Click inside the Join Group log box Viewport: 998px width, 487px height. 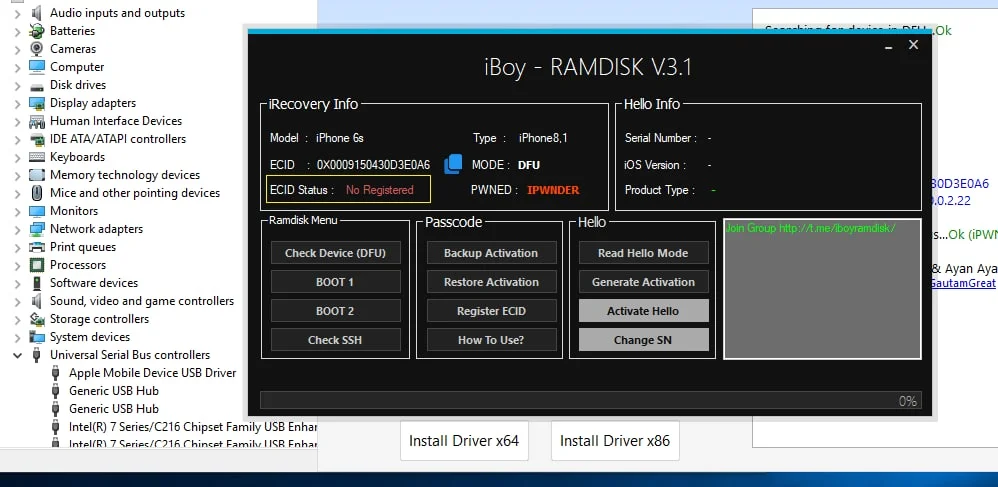click(822, 289)
